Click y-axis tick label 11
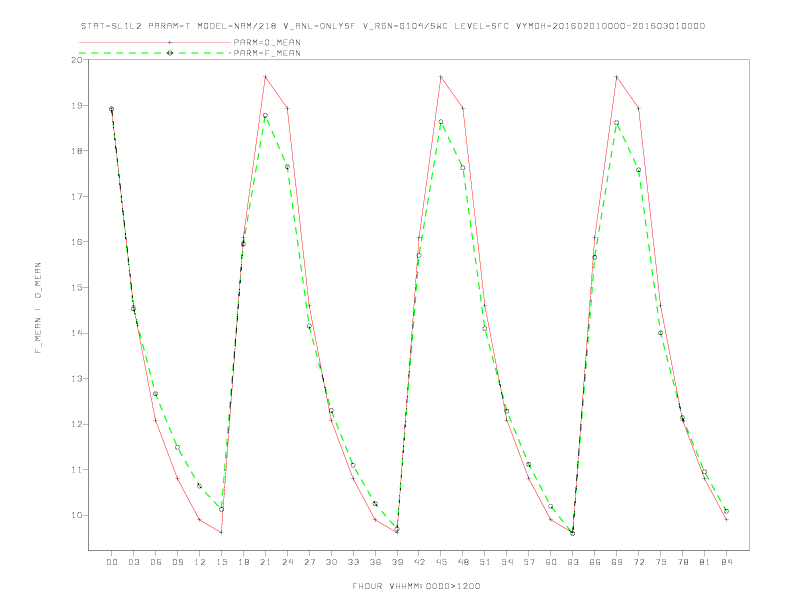The height and width of the screenshot is (612, 792). (77, 470)
